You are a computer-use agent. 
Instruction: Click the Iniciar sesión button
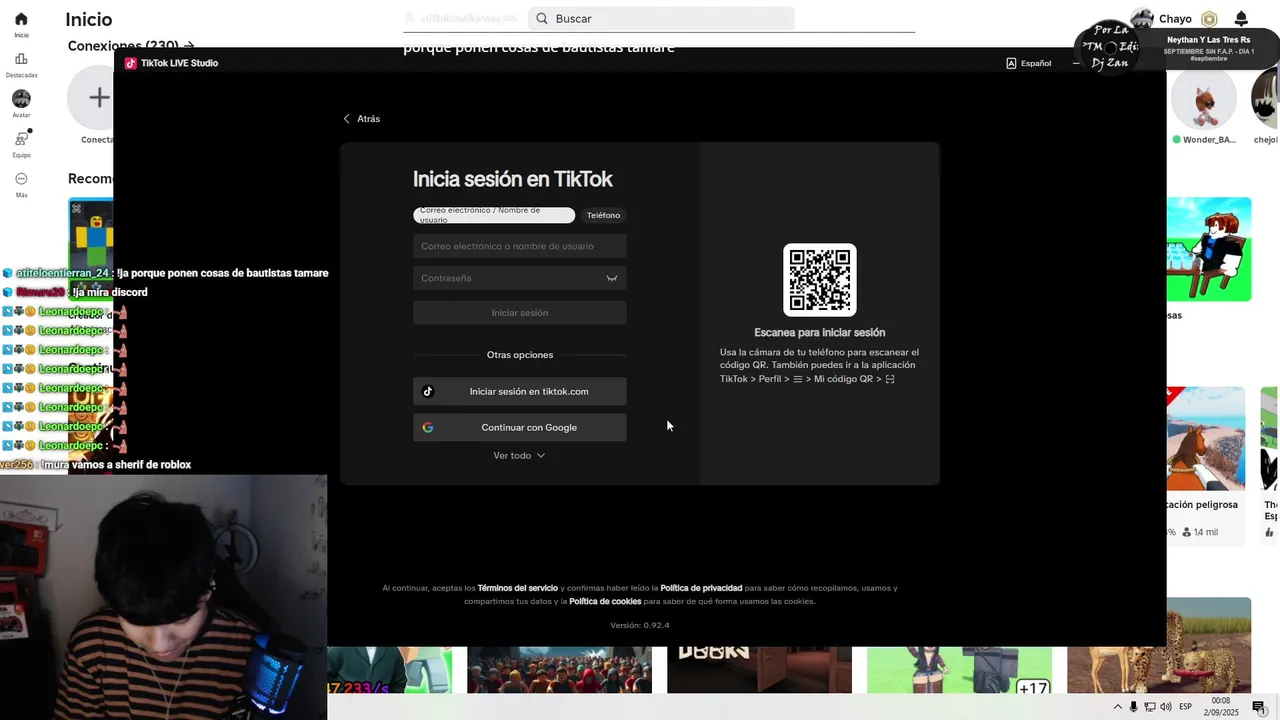[520, 313]
